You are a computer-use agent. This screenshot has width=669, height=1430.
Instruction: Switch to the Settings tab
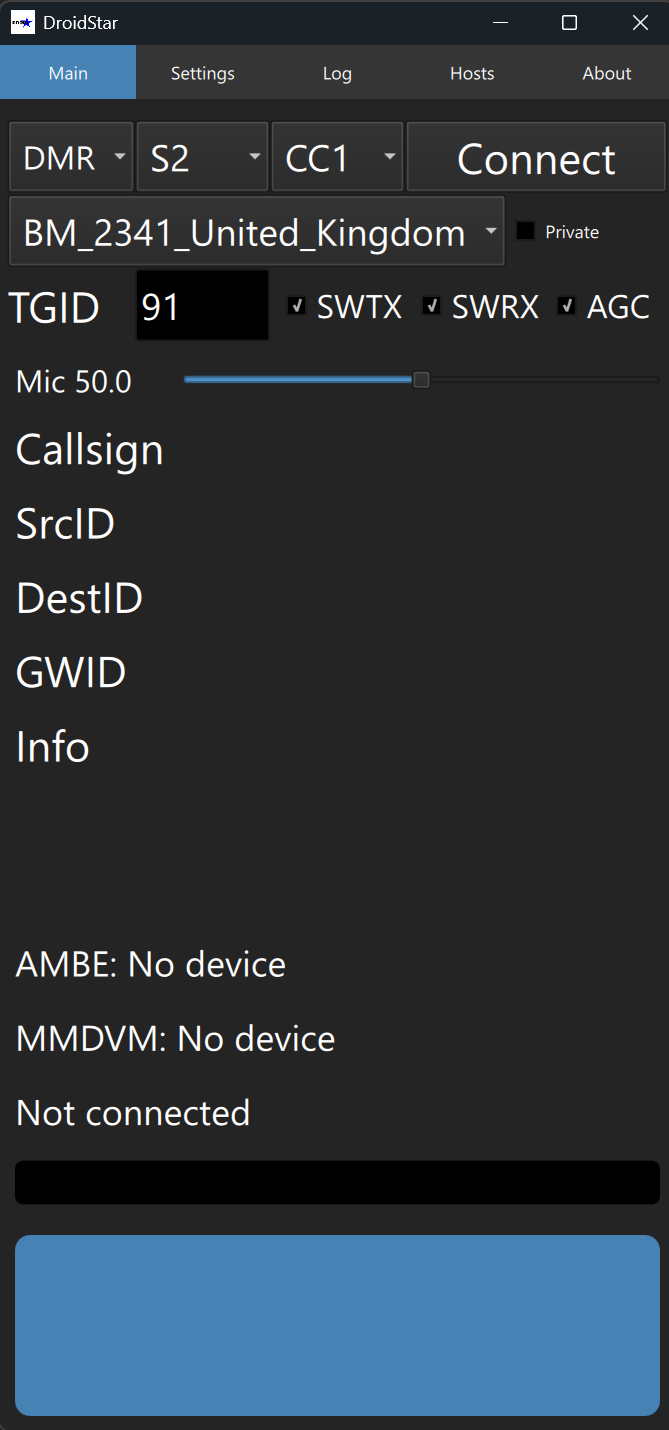coord(203,73)
